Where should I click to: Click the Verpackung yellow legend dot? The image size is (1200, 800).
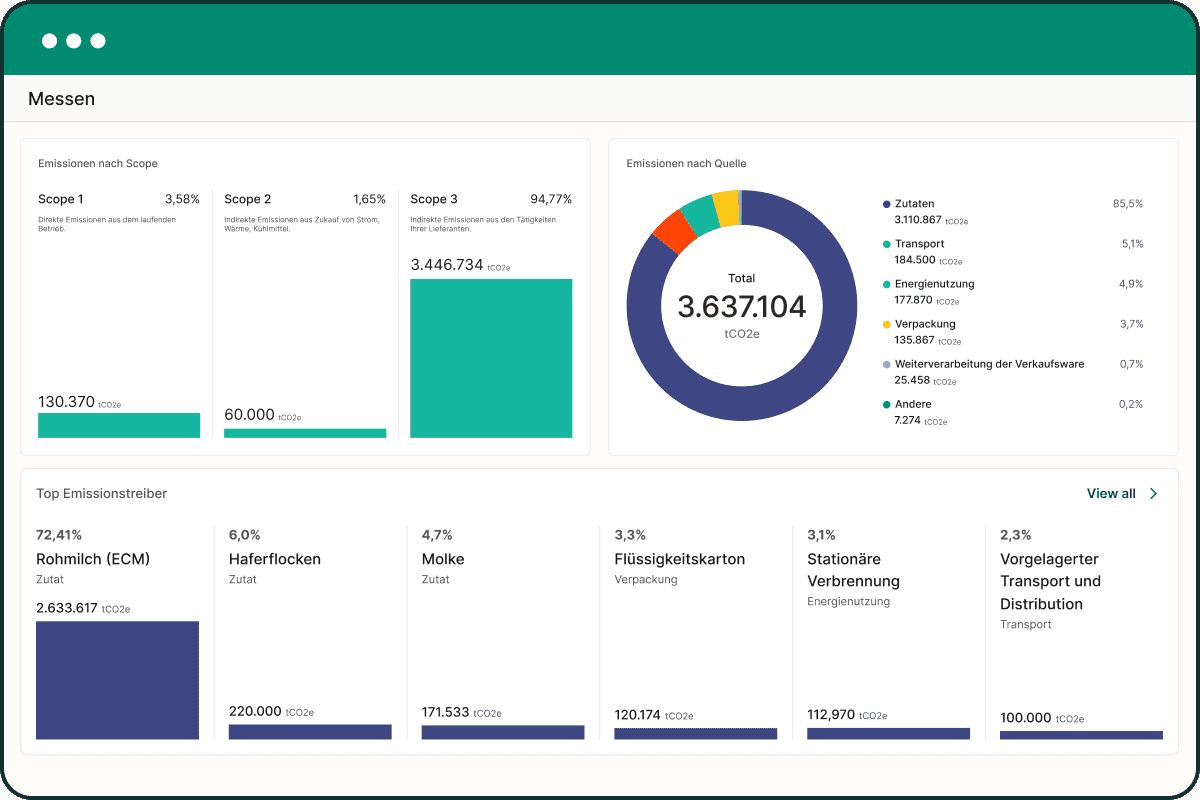pos(887,324)
